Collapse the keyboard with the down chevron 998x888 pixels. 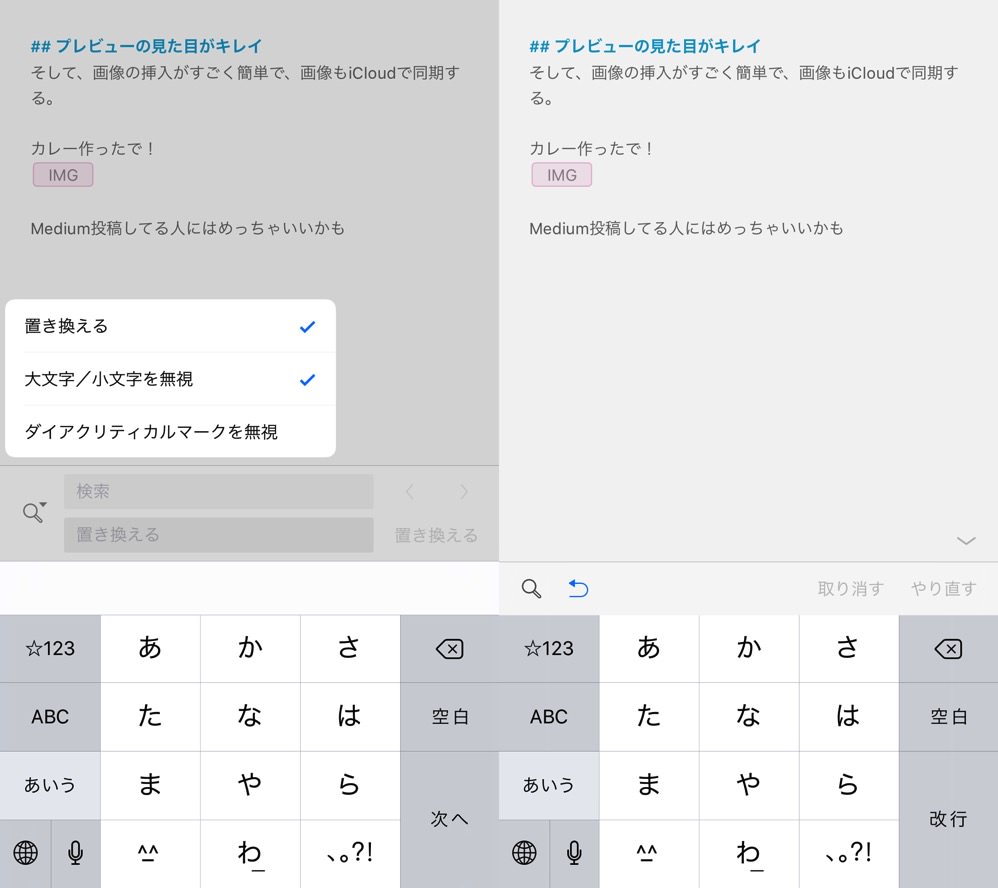(965, 541)
